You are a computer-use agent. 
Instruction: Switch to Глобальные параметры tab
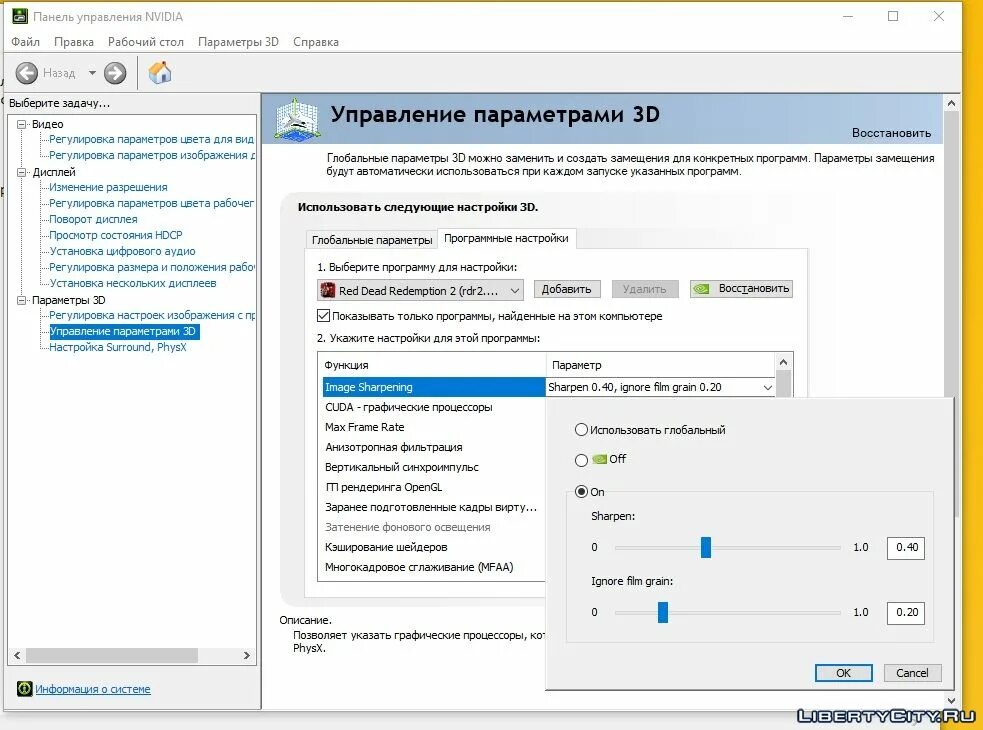click(x=372, y=240)
